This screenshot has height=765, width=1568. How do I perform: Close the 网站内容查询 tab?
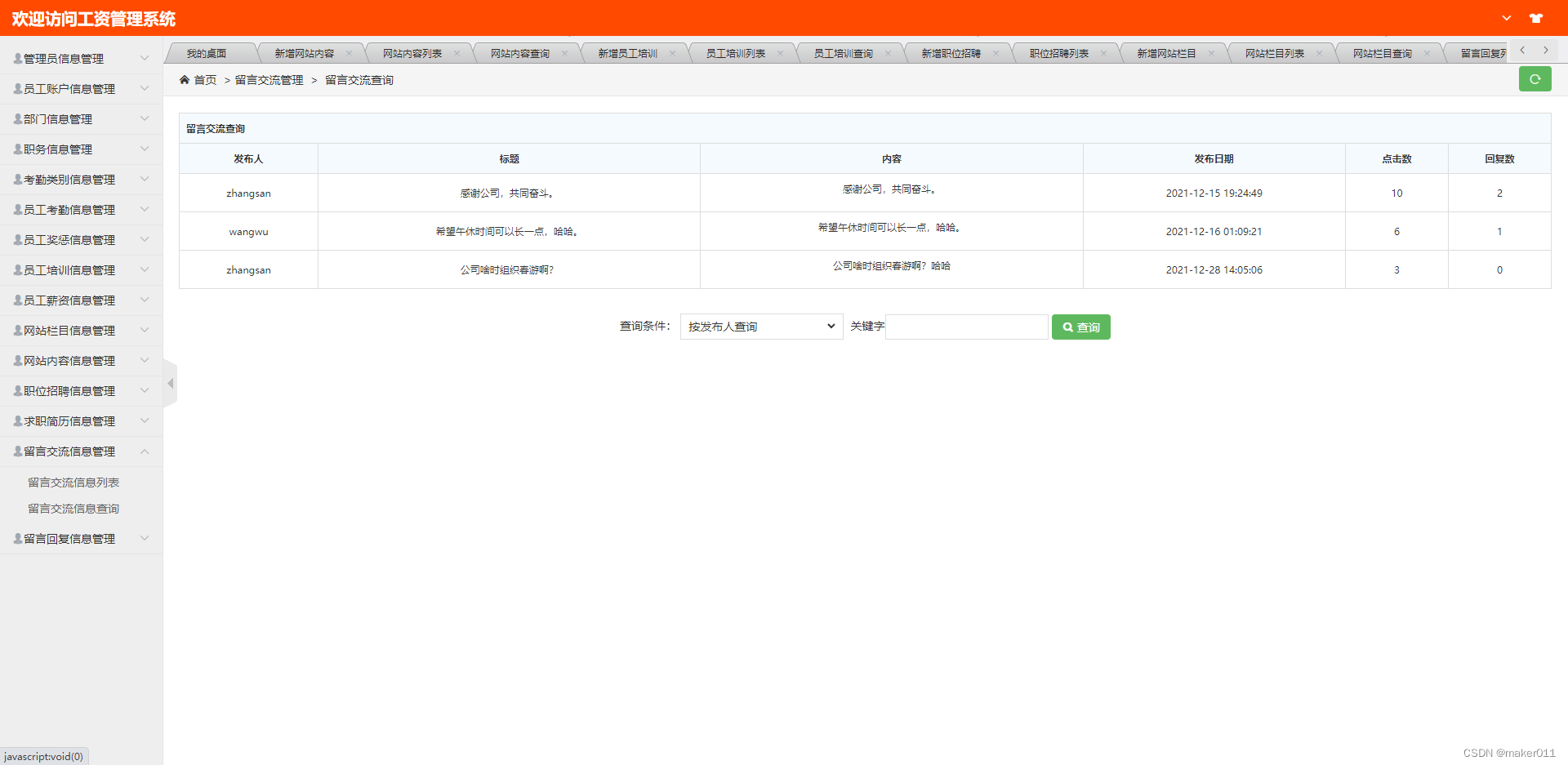pos(564,54)
